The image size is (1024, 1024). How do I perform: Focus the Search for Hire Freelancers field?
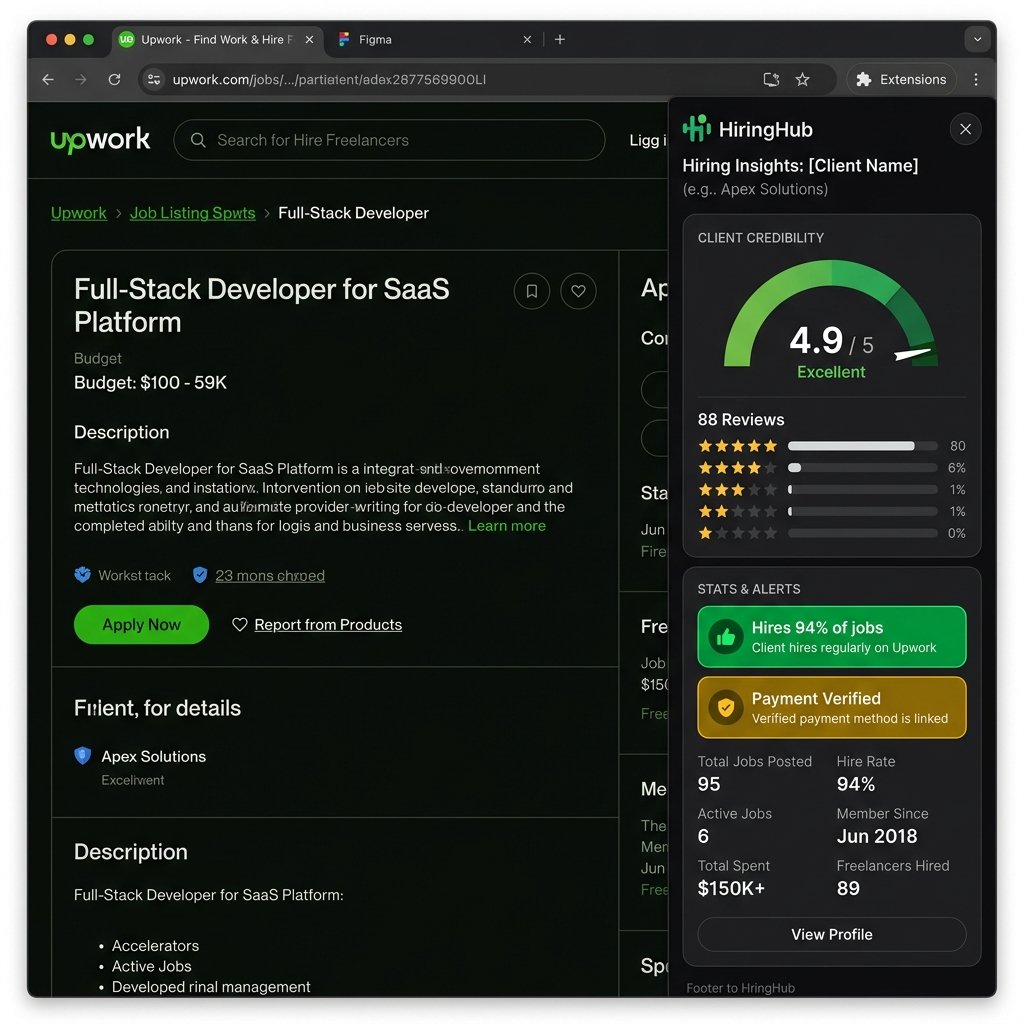(x=389, y=140)
